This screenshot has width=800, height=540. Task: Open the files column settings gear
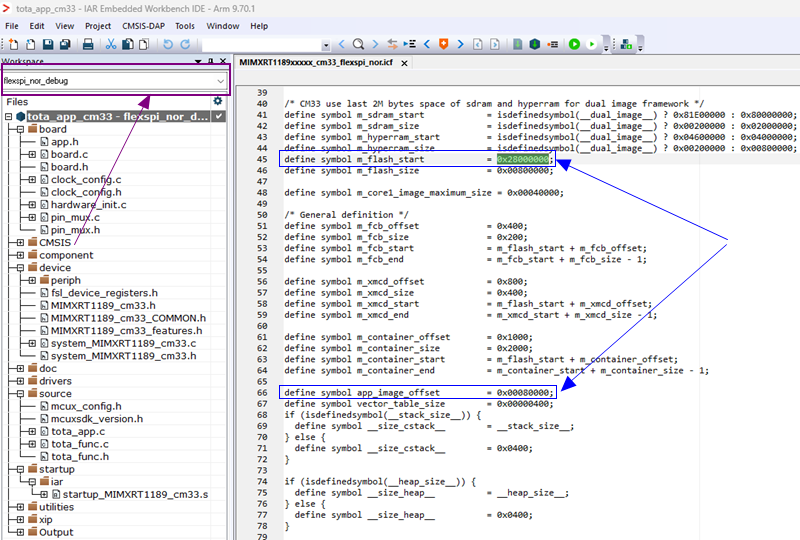click(217, 101)
